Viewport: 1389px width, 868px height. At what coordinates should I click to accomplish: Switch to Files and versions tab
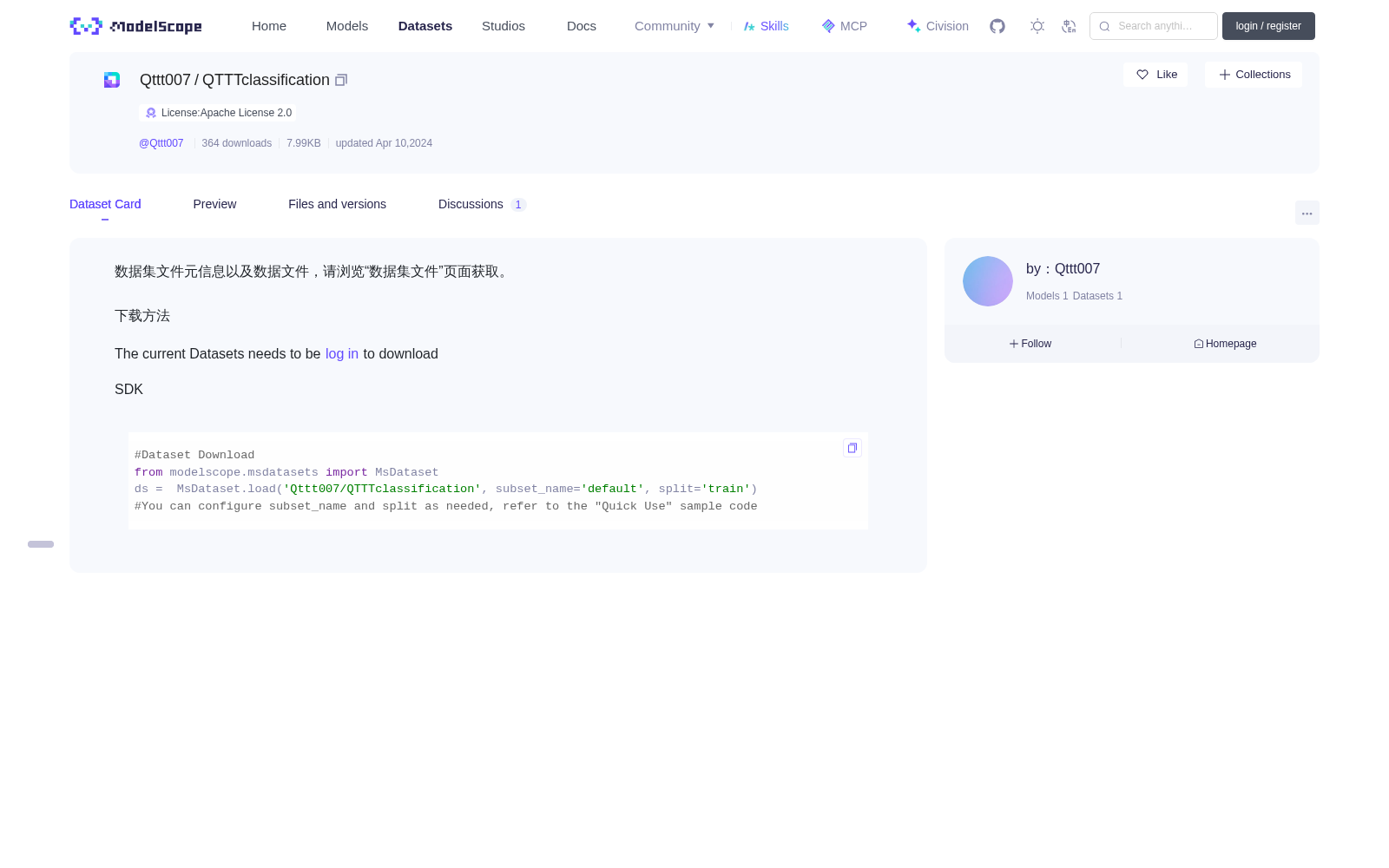pos(337,204)
